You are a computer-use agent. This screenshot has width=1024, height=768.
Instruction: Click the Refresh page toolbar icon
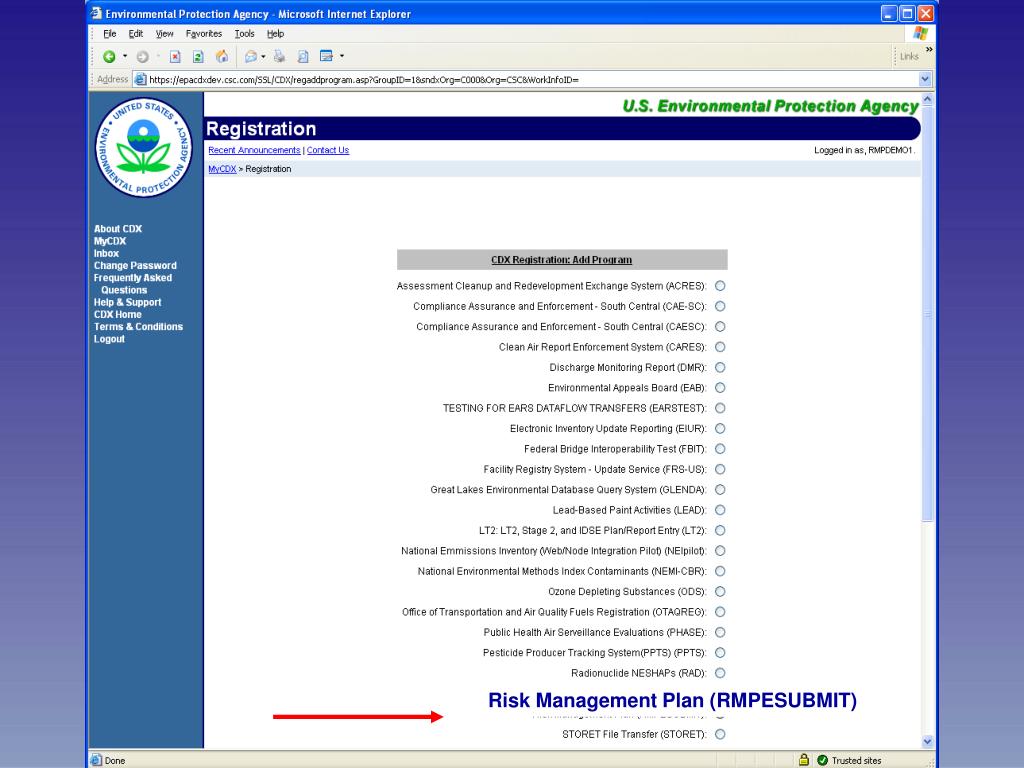tap(198, 57)
